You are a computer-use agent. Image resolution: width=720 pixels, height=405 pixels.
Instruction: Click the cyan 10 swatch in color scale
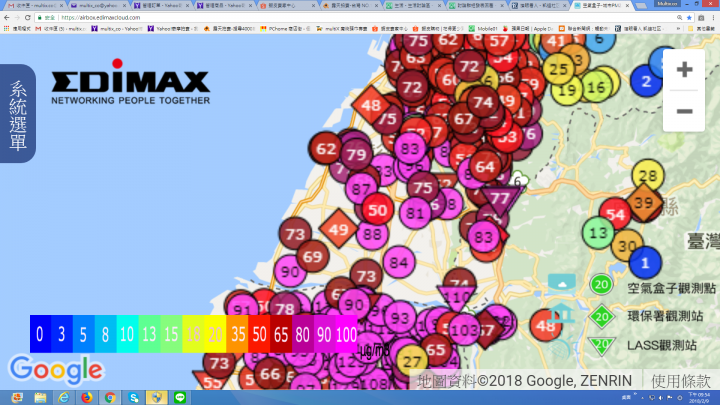[x=128, y=334]
